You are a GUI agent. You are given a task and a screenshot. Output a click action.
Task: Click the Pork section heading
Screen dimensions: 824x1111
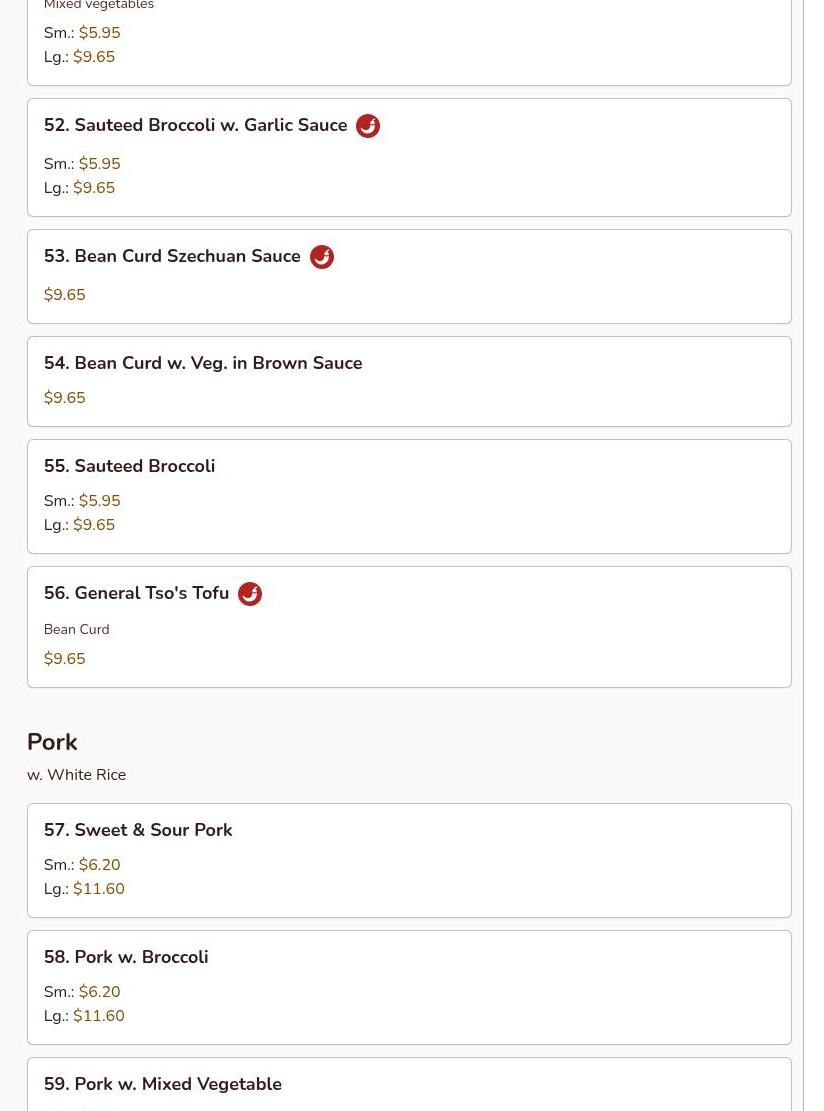tap(52, 742)
